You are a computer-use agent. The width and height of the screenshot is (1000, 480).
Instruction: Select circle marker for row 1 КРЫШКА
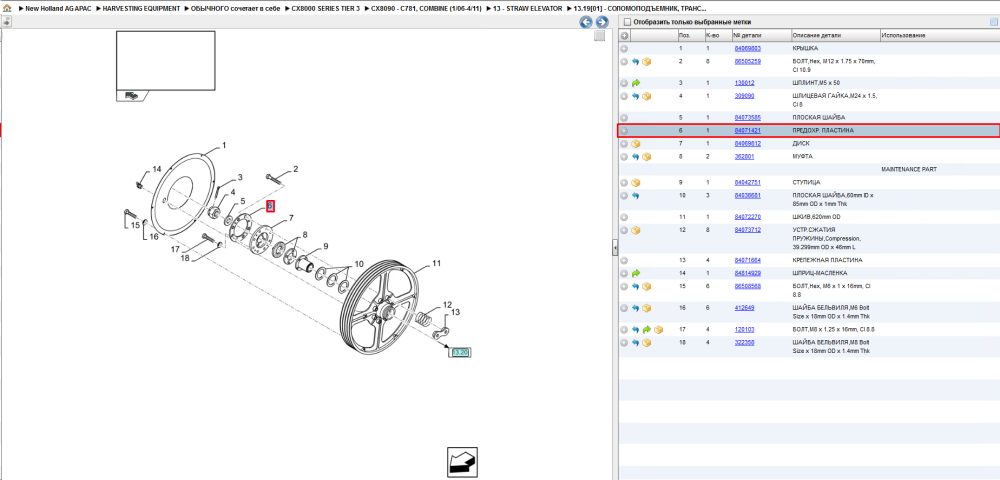pyautogui.click(x=624, y=48)
